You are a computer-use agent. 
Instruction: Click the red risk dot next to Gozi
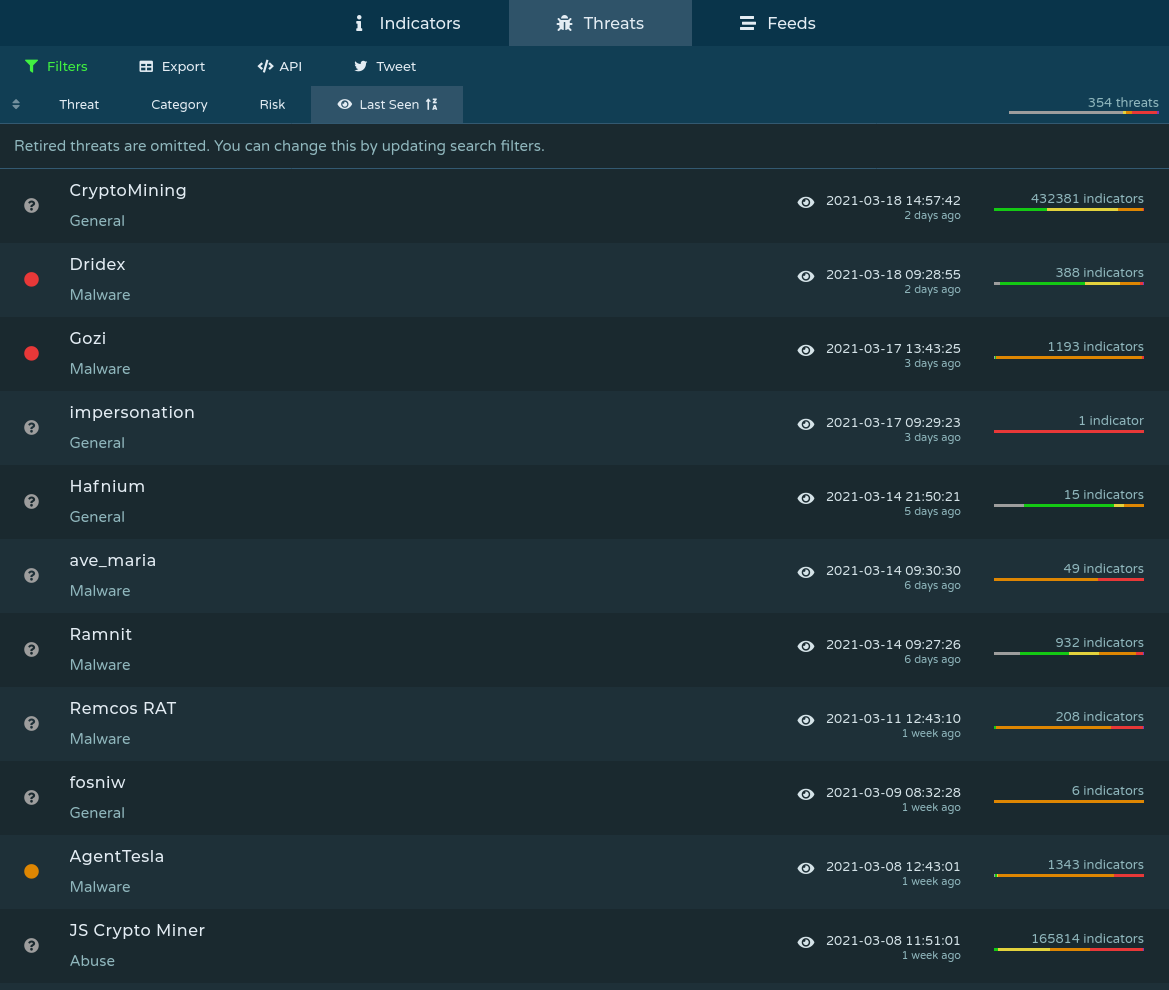pyautogui.click(x=31, y=353)
